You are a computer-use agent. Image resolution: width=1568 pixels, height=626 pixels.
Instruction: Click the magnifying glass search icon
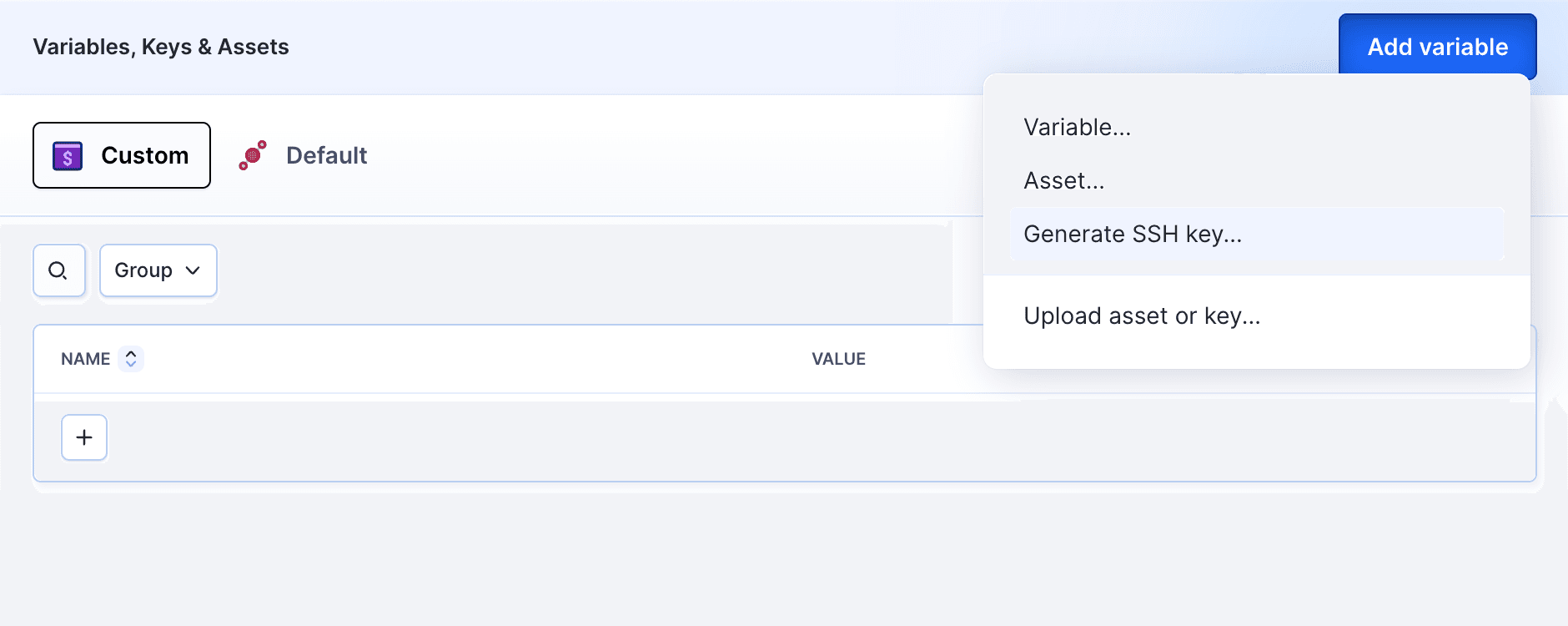[x=58, y=270]
